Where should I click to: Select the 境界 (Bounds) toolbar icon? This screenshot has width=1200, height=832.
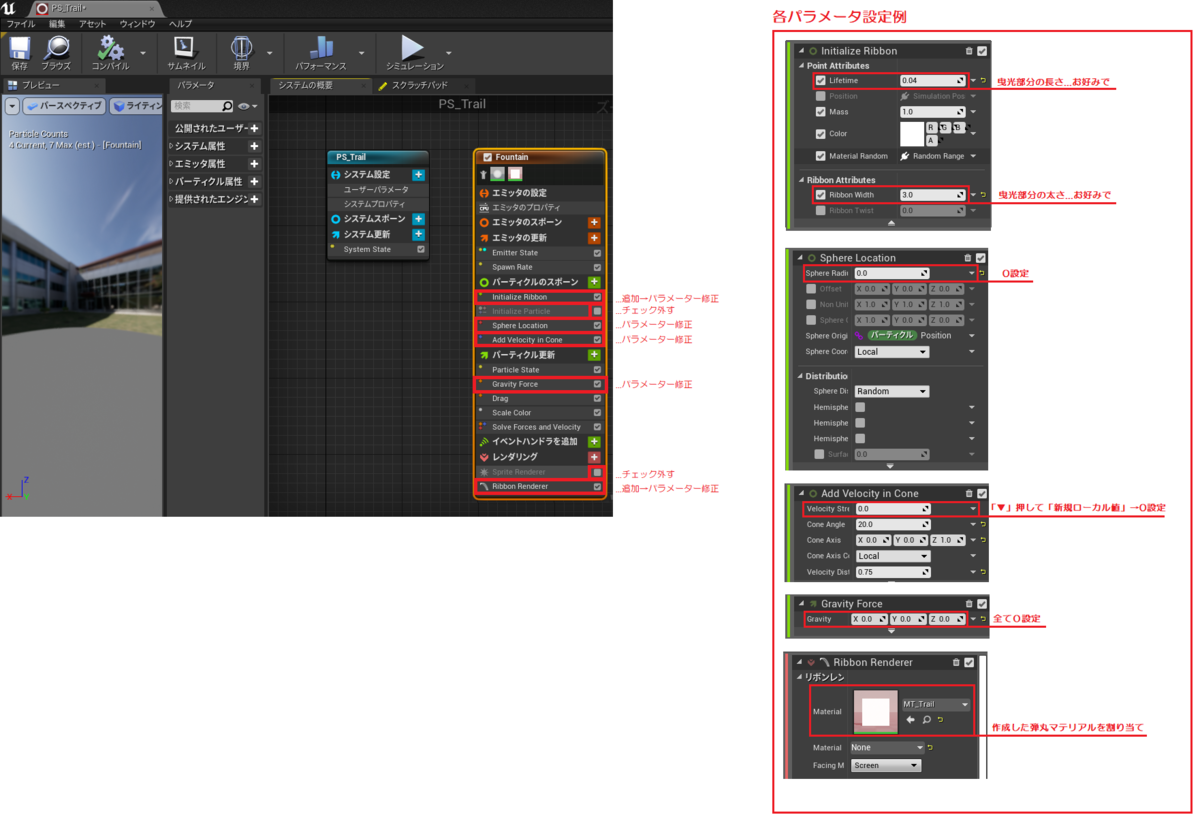pyautogui.click(x=240, y=50)
